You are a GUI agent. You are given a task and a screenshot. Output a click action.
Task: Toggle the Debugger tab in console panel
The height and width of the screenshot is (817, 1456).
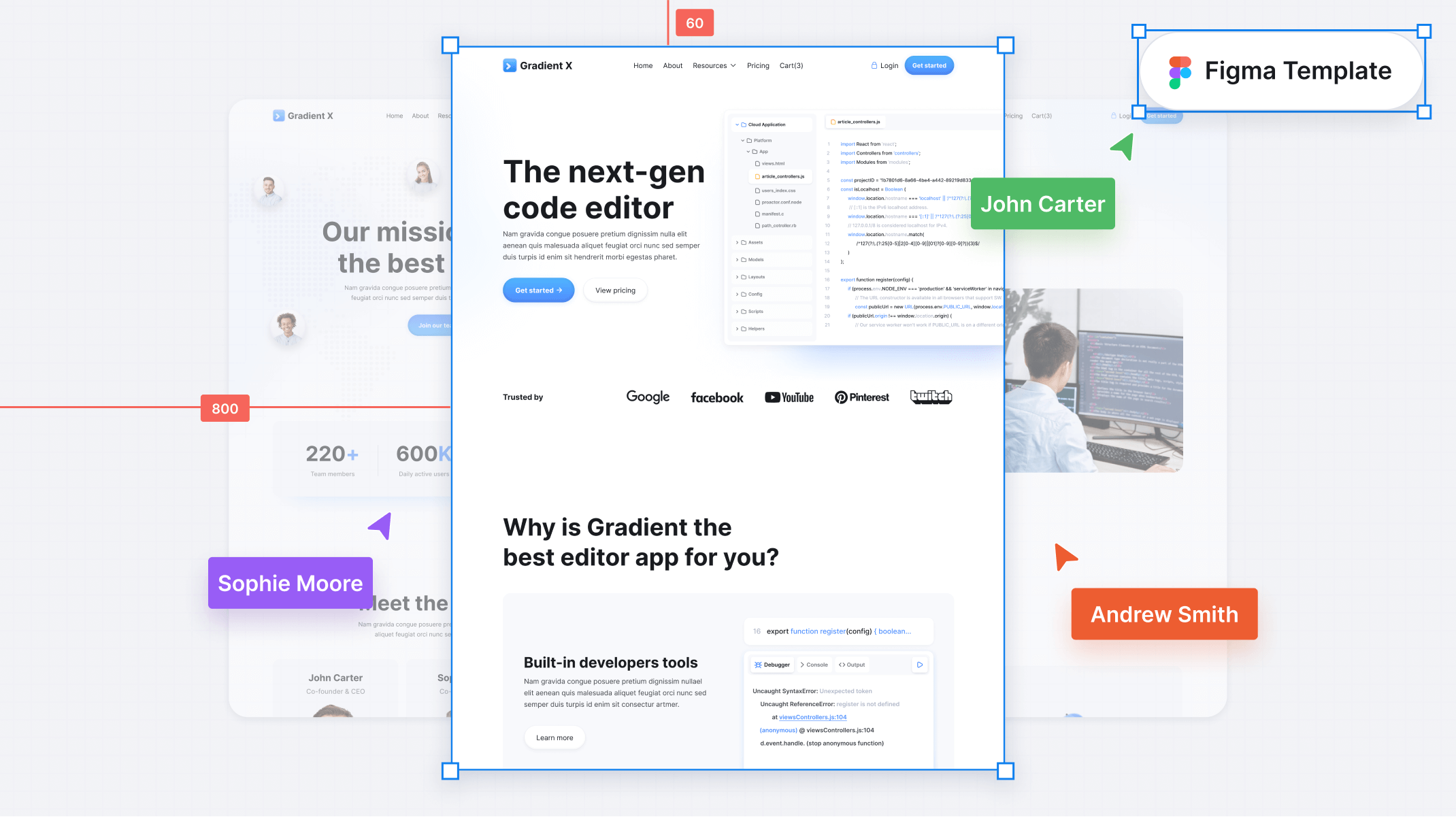(772, 664)
